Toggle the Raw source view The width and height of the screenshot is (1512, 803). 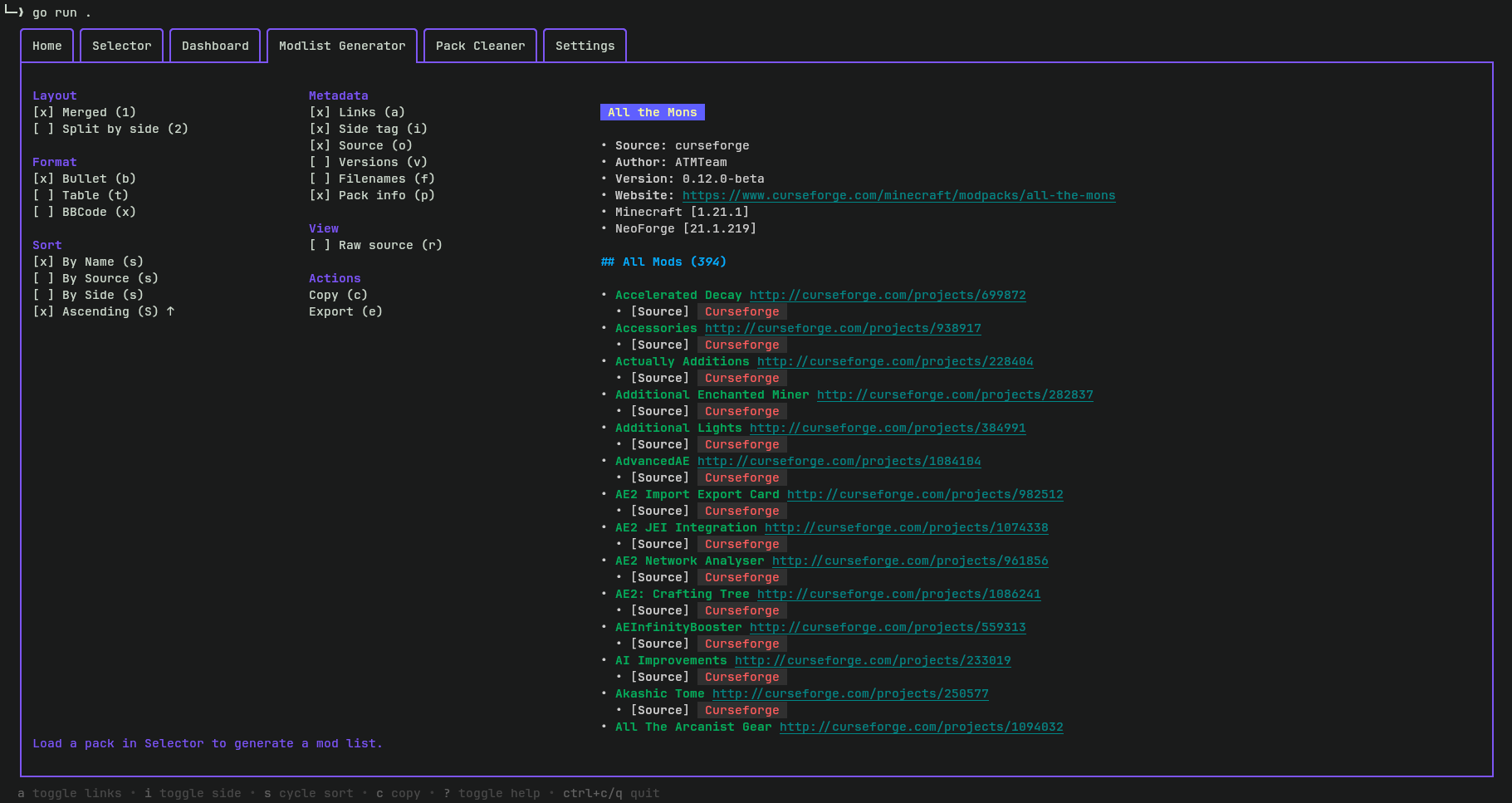(375, 245)
